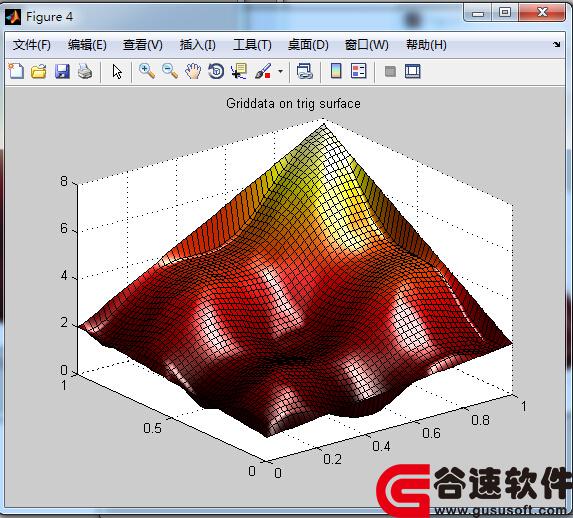Open file with the folder icon

coord(39,71)
